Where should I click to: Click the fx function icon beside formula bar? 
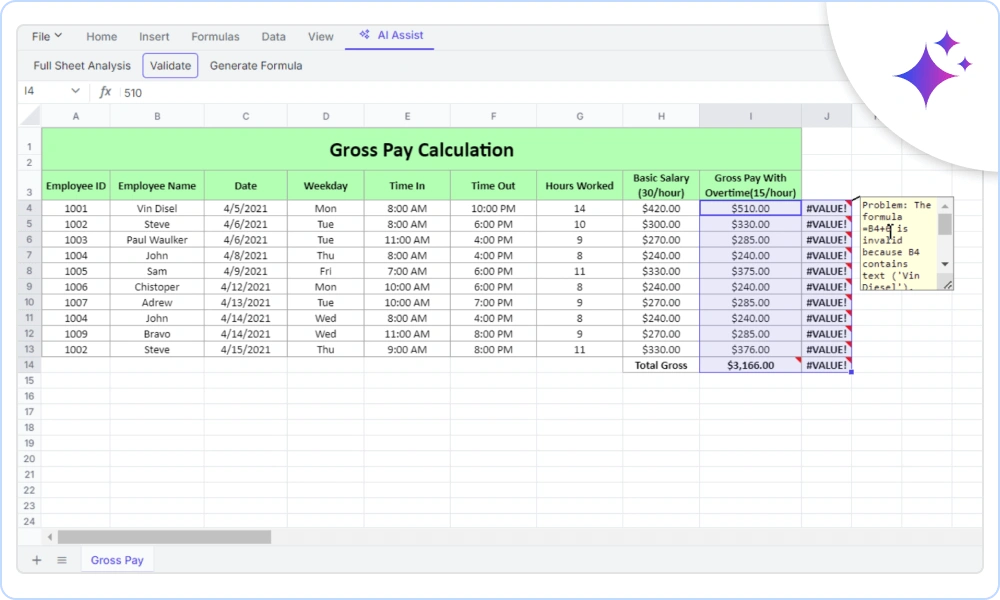pos(106,92)
